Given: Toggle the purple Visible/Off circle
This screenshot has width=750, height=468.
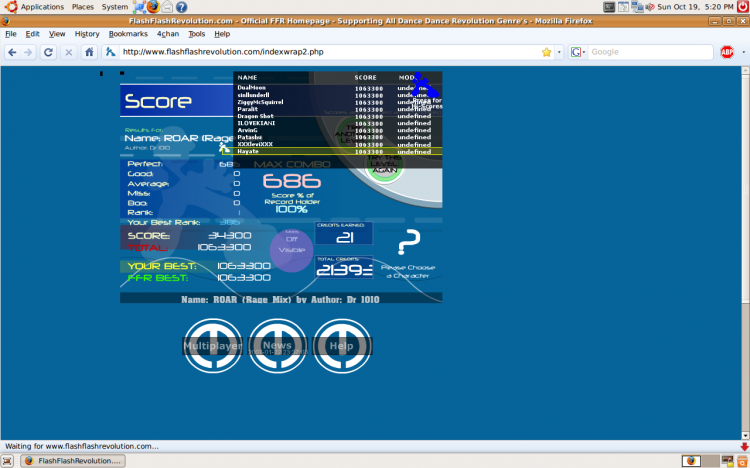Looking at the screenshot, I should point(293,250).
